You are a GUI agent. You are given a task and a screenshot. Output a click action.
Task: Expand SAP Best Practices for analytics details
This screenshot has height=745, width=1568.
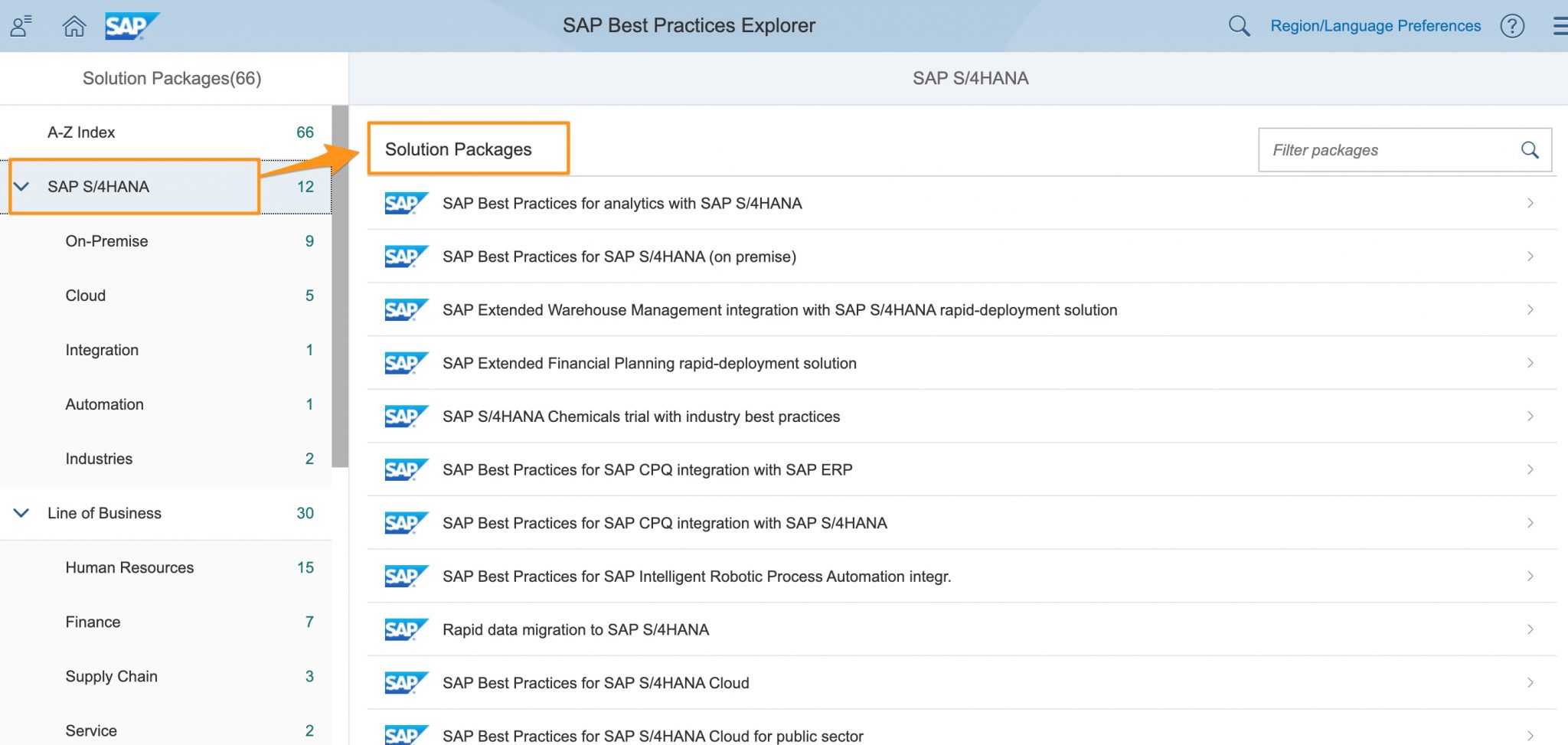1530,203
